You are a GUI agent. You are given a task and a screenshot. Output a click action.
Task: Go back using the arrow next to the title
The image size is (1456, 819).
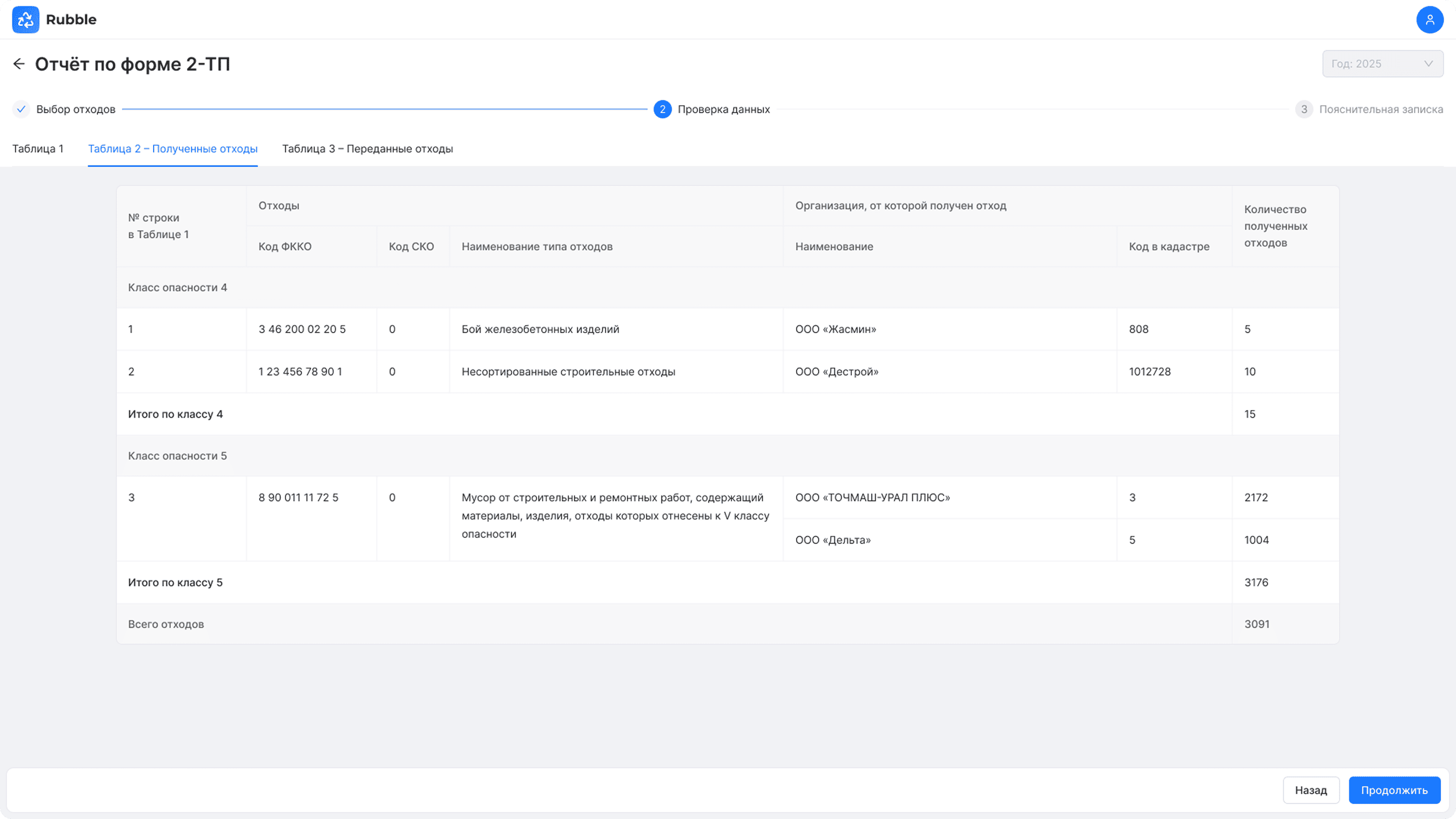[x=19, y=64]
